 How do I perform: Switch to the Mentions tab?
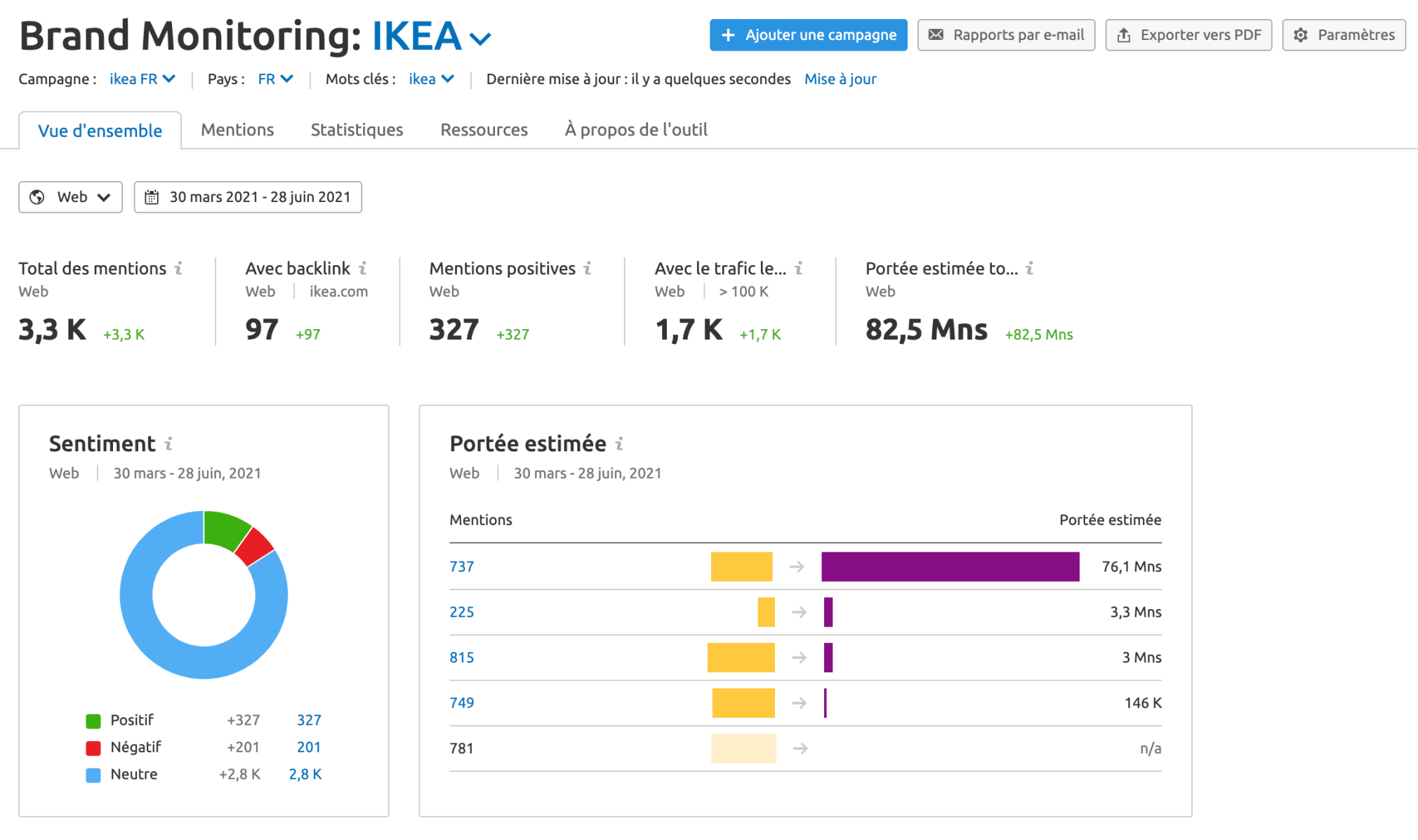[x=237, y=130]
